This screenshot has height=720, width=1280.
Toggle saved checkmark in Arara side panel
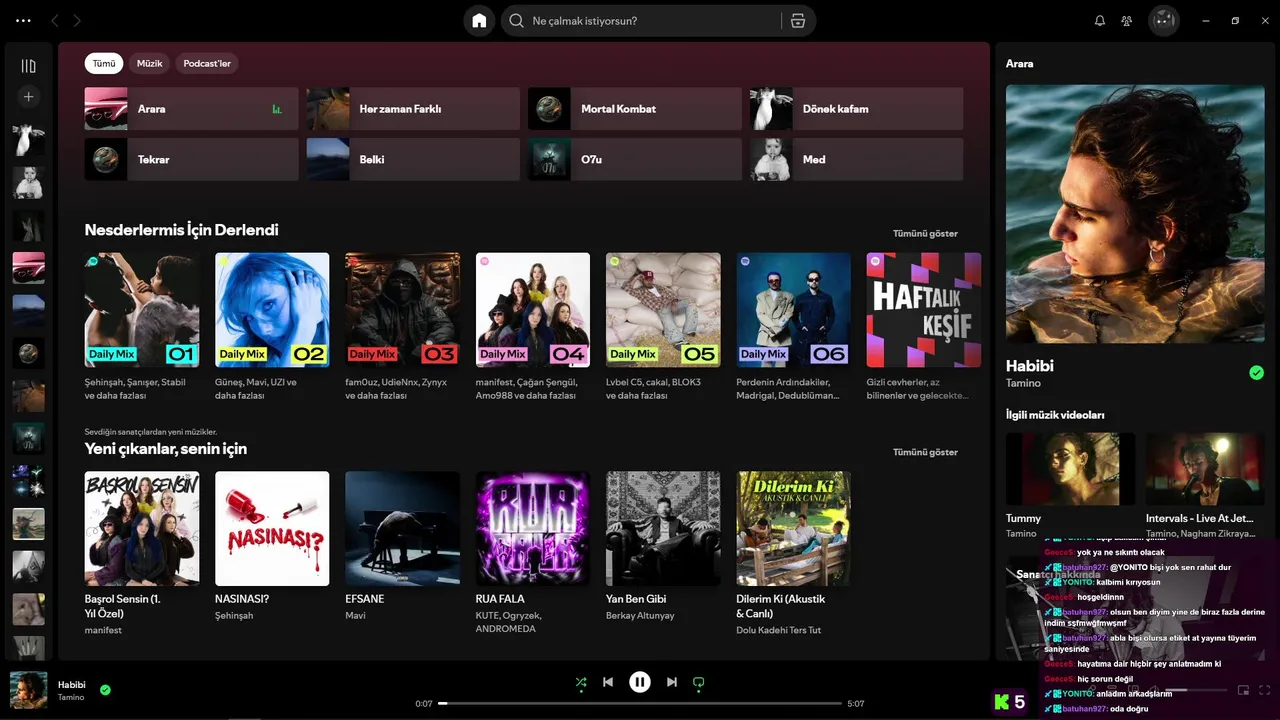pyautogui.click(x=1256, y=373)
